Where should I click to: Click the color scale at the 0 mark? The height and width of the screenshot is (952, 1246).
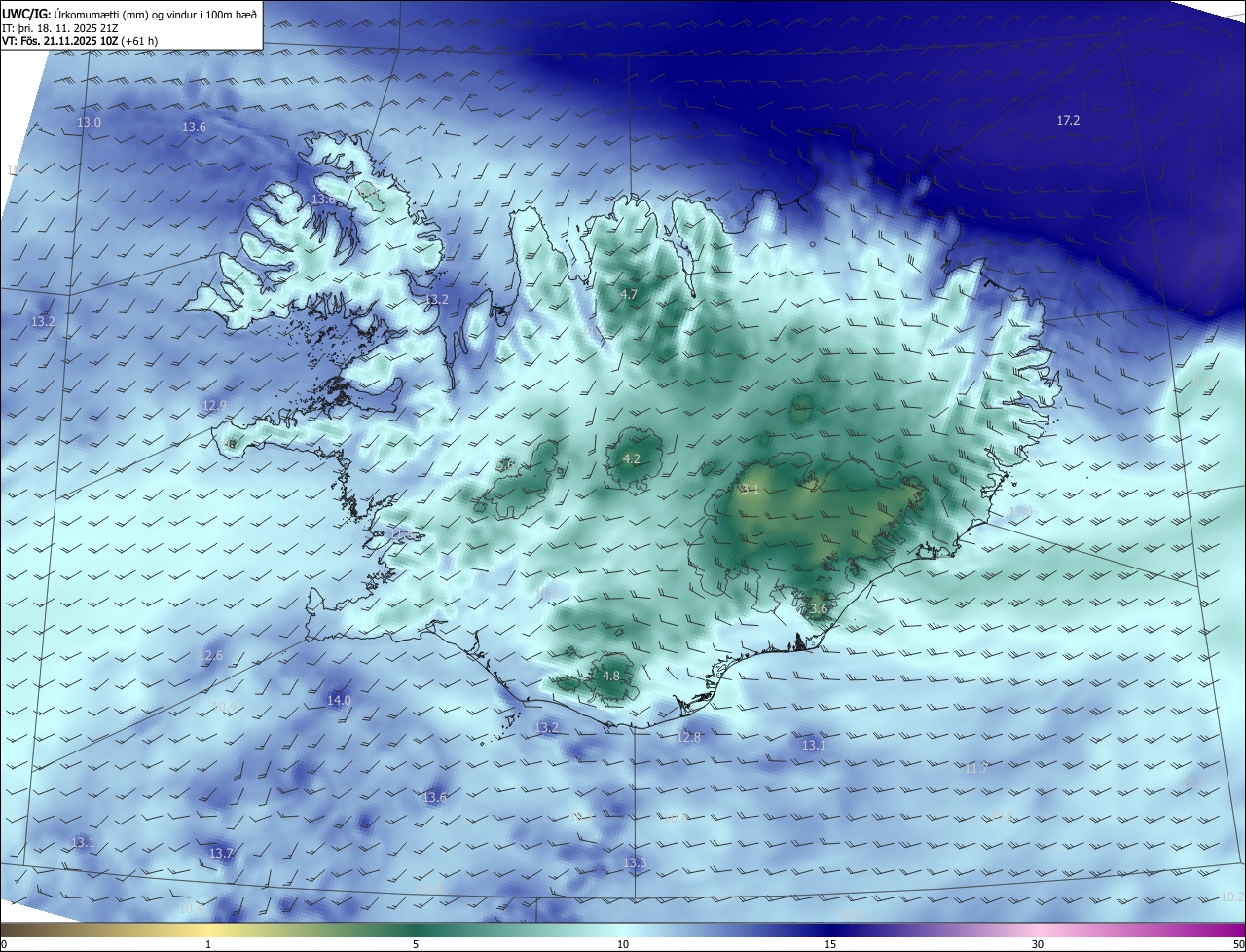[x=4, y=944]
